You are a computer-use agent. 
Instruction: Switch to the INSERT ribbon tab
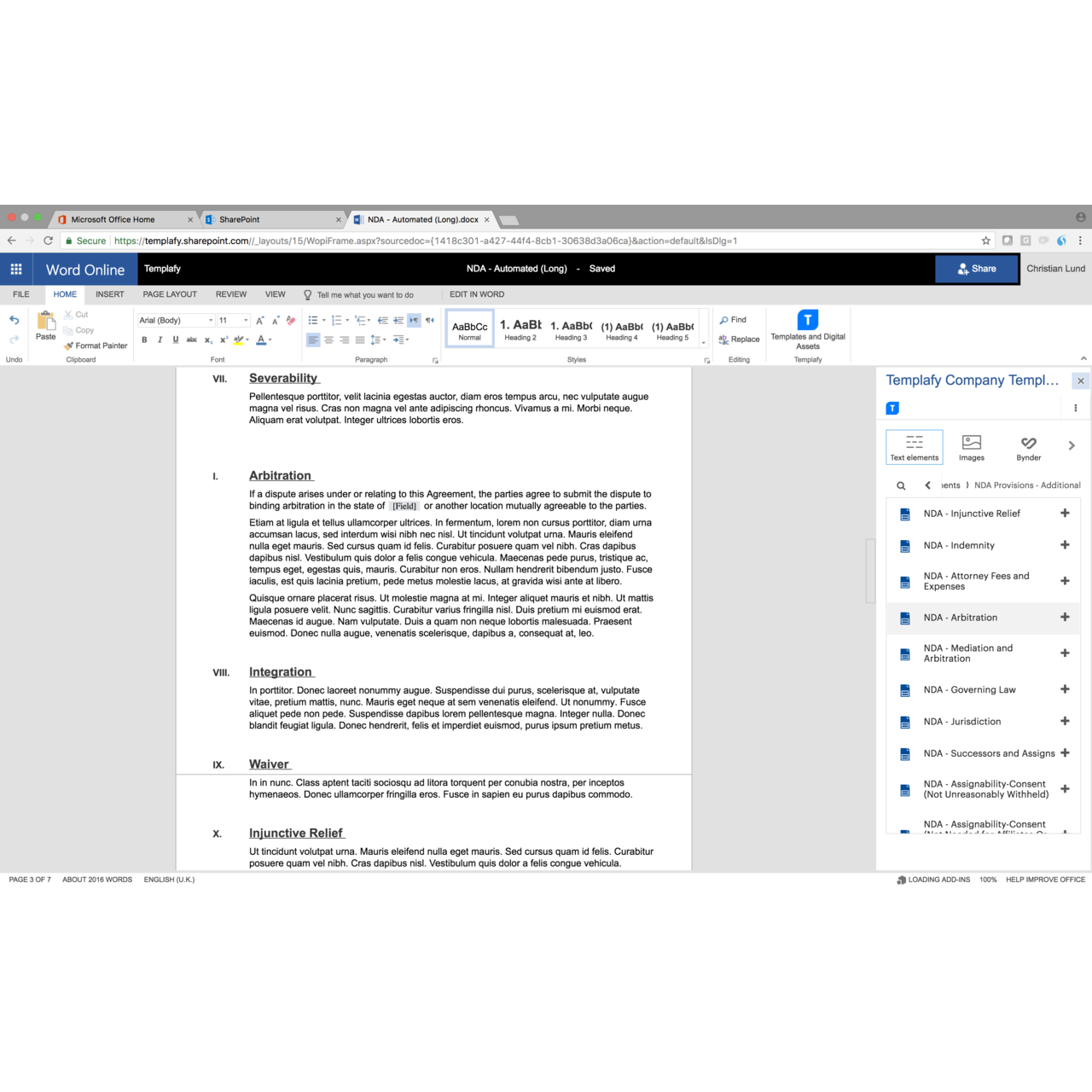pos(109,293)
